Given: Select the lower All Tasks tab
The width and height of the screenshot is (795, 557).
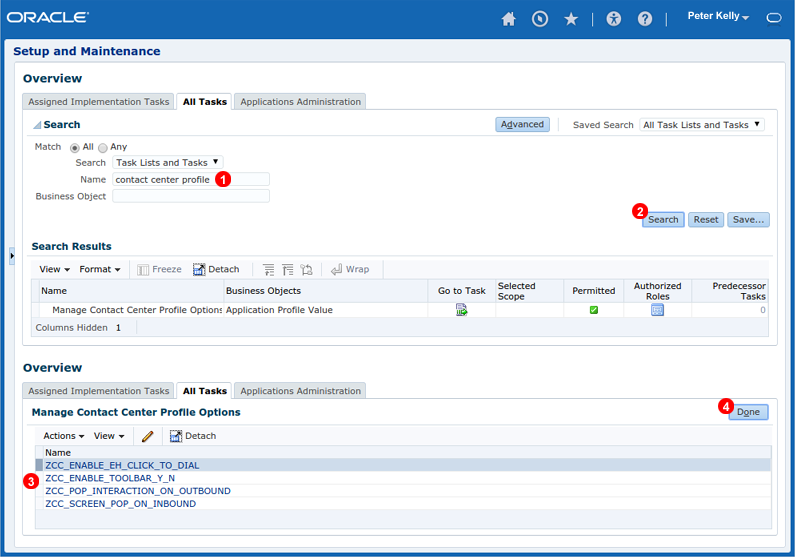Looking at the screenshot, I should (205, 391).
